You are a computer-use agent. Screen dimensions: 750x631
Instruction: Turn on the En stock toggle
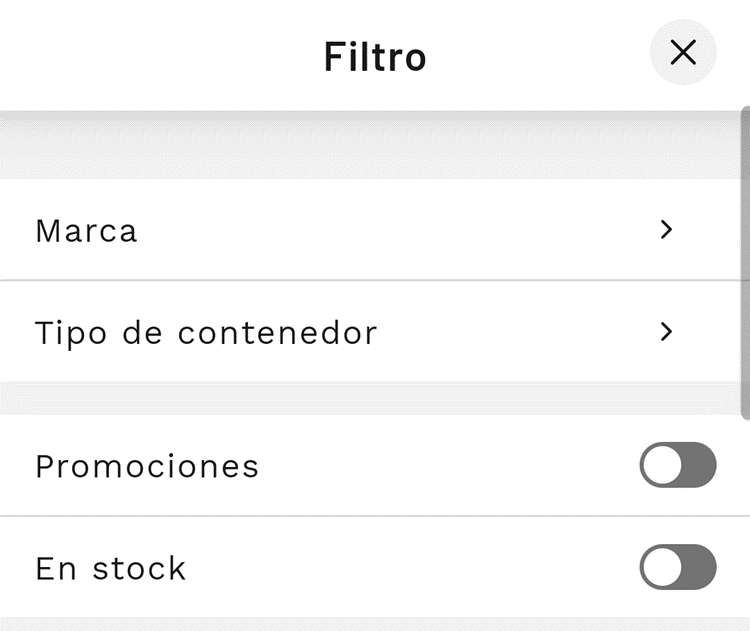678,566
